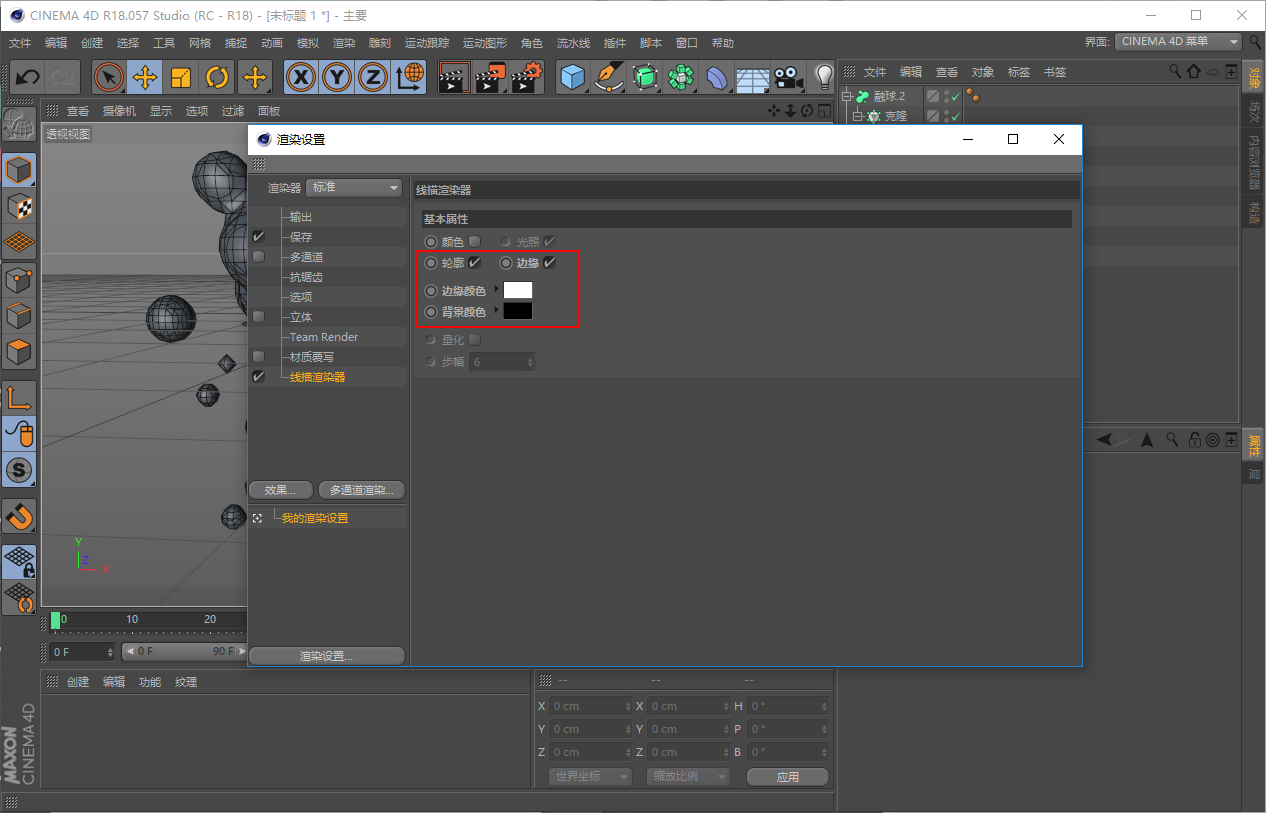The image size is (1266, 813).
Task: Switch the world coordinate system icon
Action: [409, 77]
